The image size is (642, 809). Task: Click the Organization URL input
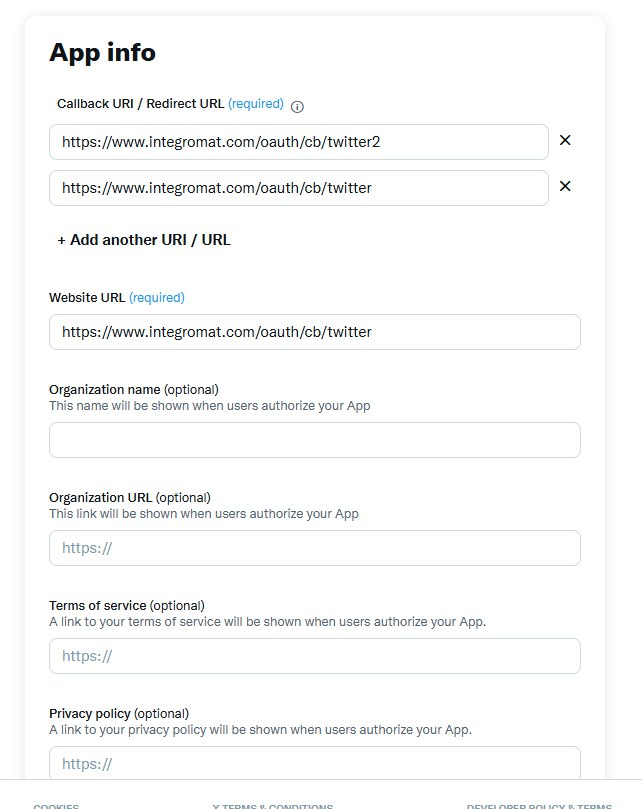pyautogui.click(x=314, y=548)
